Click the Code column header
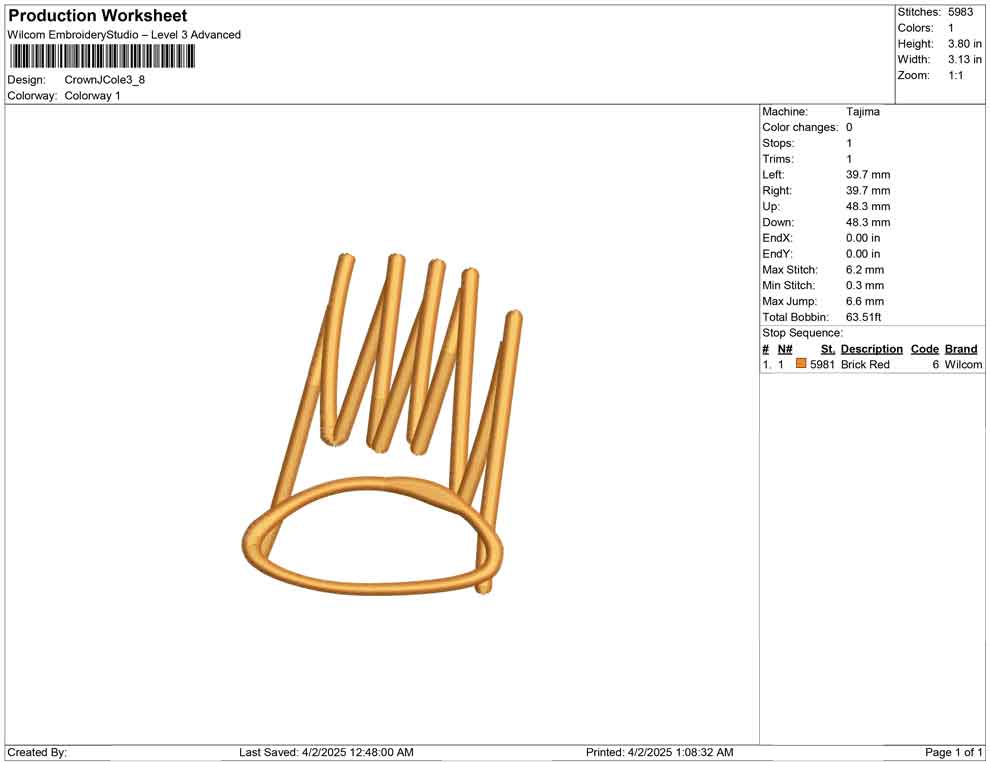 tap(925, 349)
